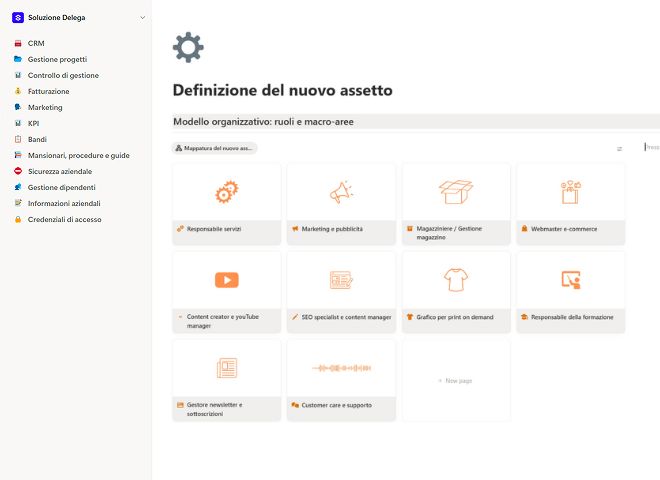Click Magazziniere / Gestione magazzino title
Image resolution: width=660 pixels, height=480 pixels.
(x=449, y=233)
